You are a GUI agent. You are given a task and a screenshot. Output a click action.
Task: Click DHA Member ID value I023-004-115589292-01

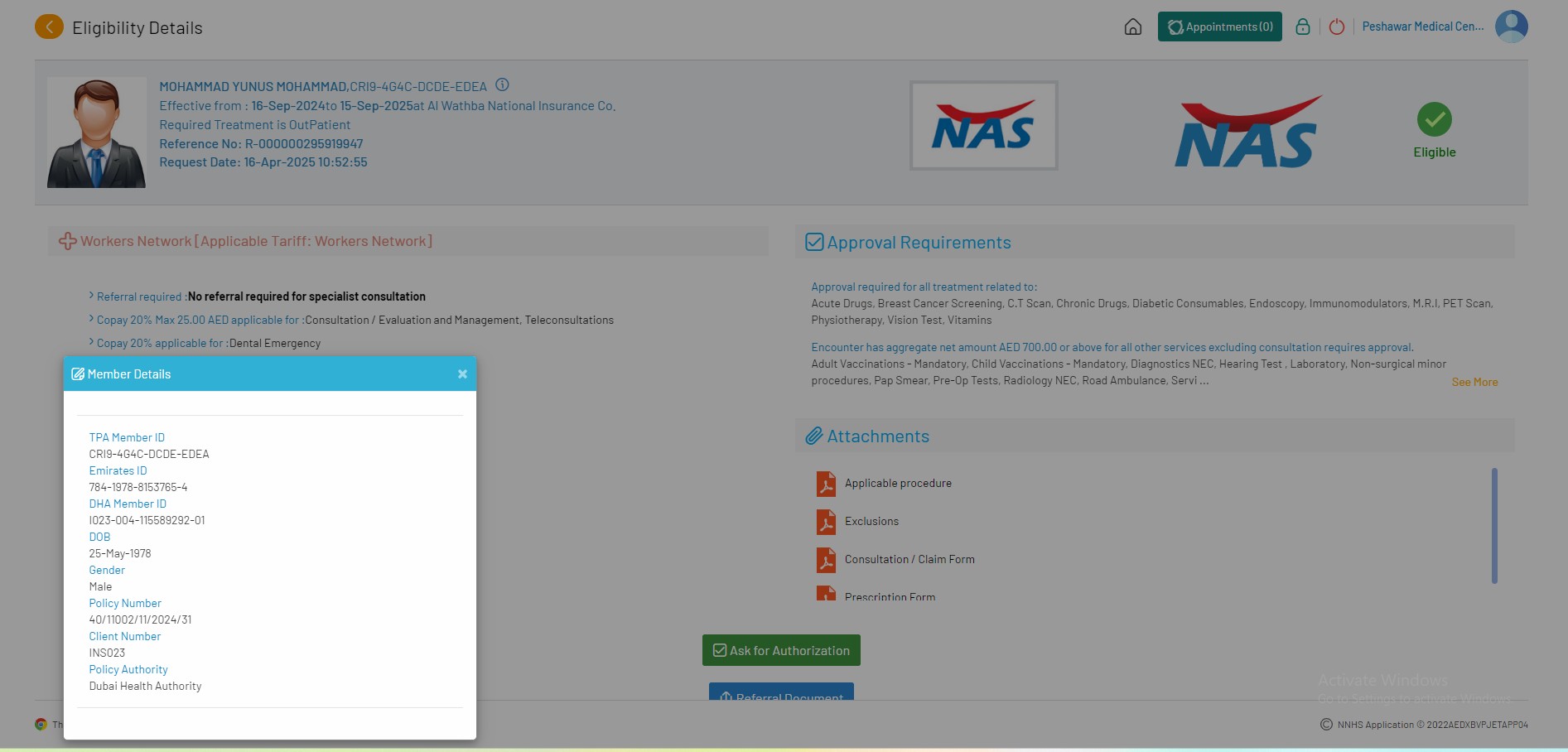coord(147,520)
